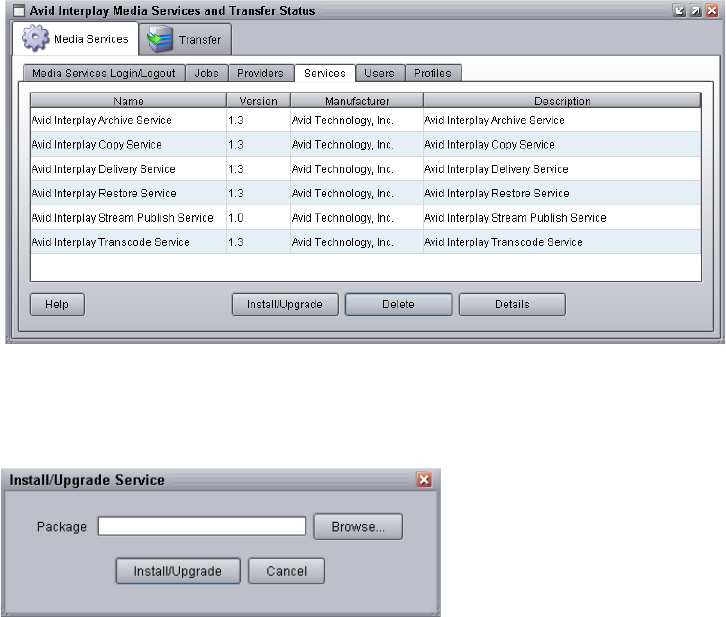Select the Services tab
This screenshot has height=617, width=726.
[x=325, y=73]
